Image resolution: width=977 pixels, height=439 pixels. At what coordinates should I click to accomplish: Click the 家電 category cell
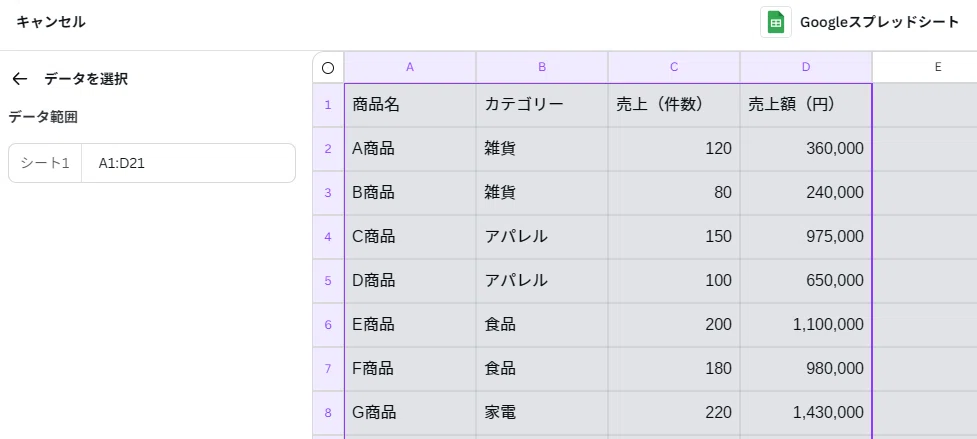click(542, 413)
